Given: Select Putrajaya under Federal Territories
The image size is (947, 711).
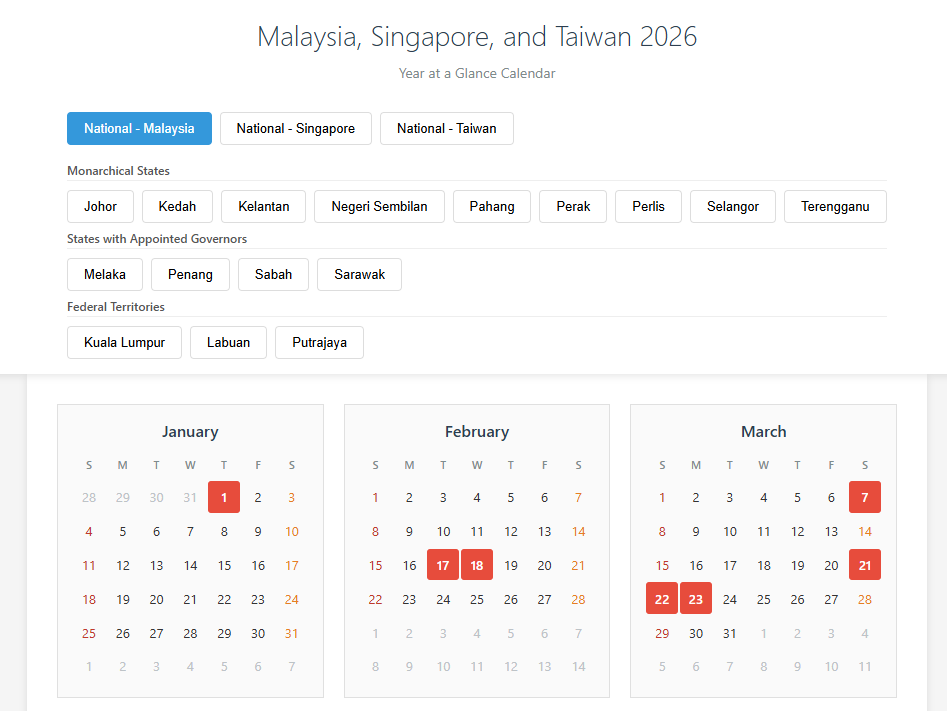Looking at the screenshot, I should (x=319, y=342).
